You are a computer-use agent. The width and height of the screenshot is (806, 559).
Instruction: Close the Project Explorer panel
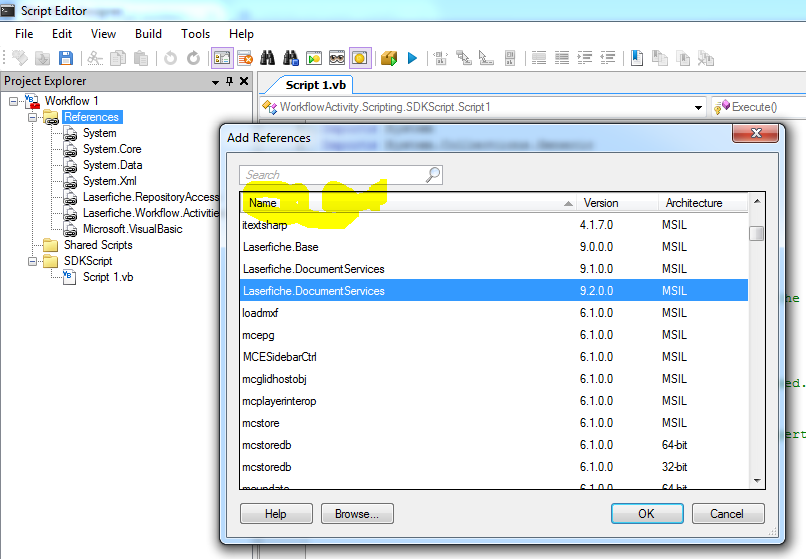[244, 81]
